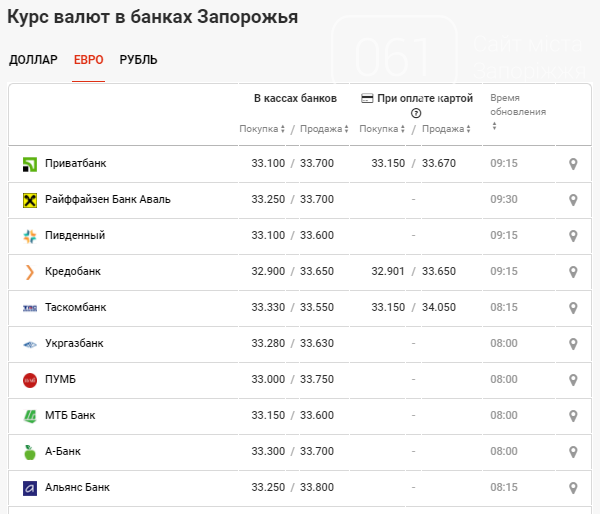Switch to the ДОЛЛАР tab

tap(33, 60)
